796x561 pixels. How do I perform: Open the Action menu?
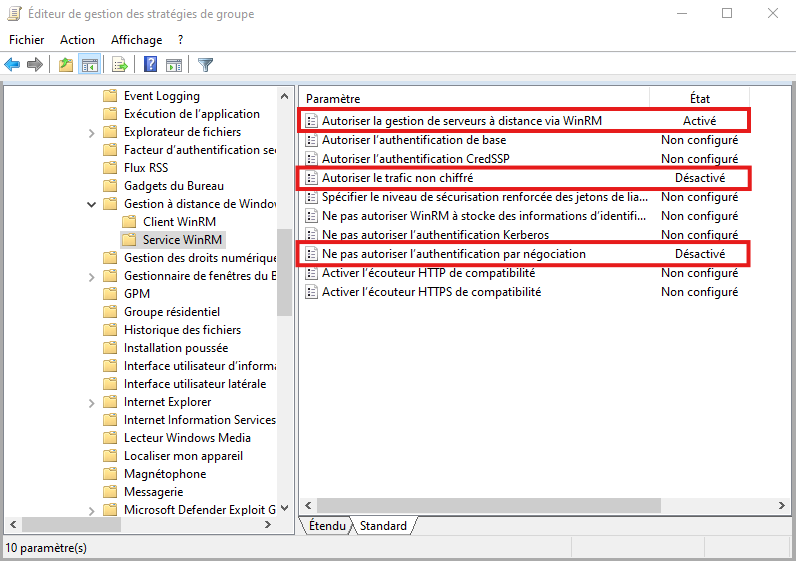point(77,40)
